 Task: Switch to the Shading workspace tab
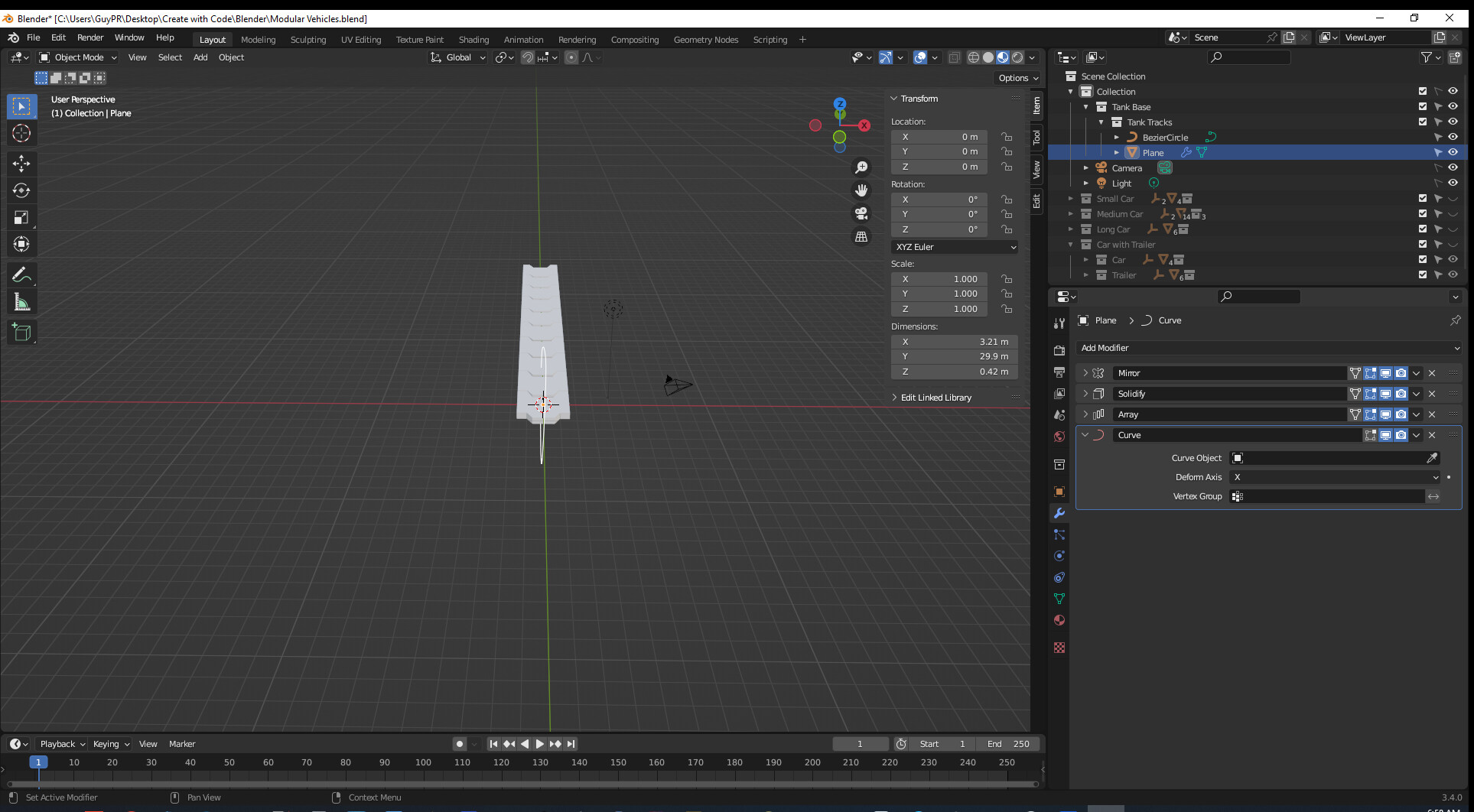pyautogui.click(x=473, y=40)
